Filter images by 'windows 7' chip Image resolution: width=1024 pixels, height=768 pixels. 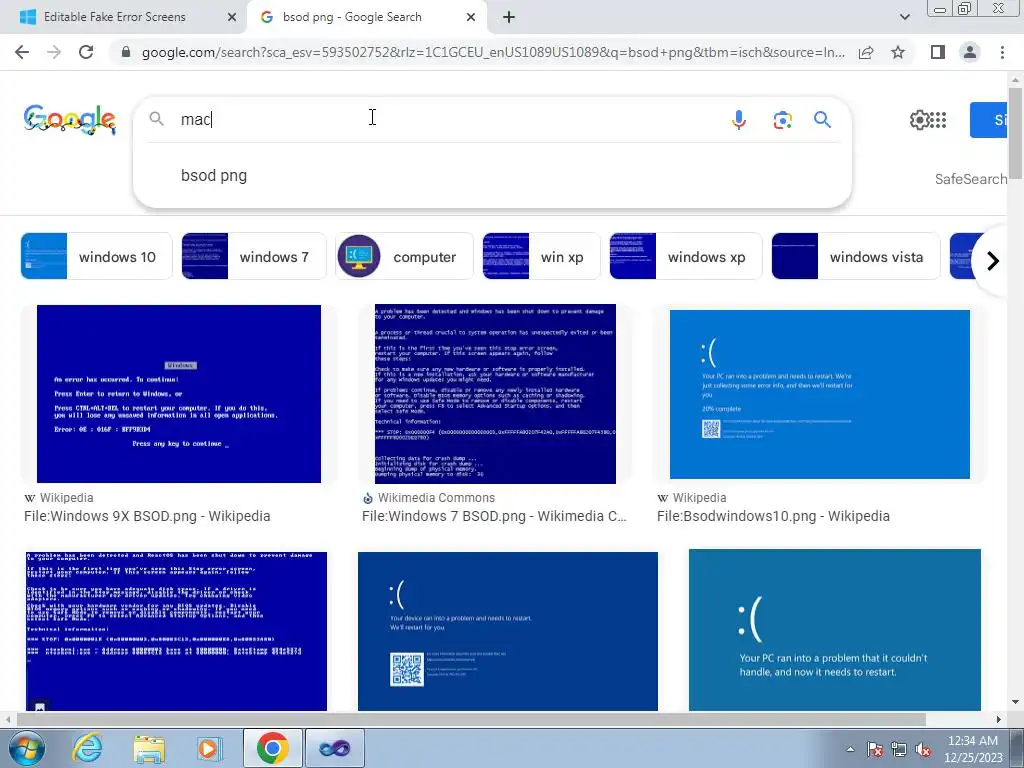point(254,257)
